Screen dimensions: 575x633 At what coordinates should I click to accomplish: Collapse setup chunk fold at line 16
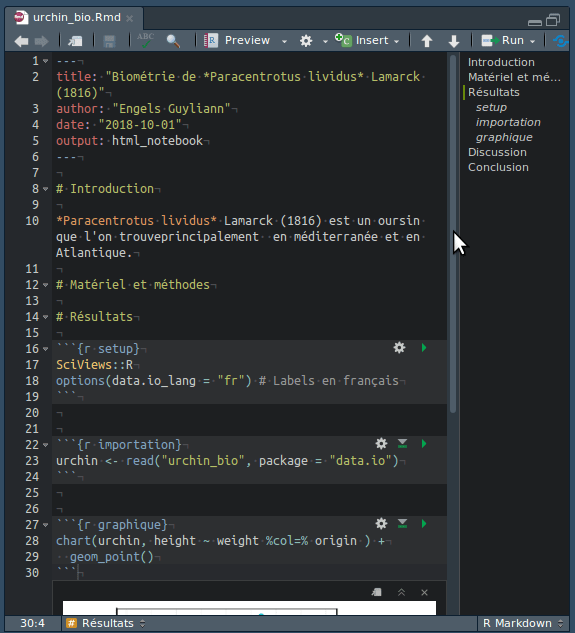pyautogui.click(x=46, y=349)
